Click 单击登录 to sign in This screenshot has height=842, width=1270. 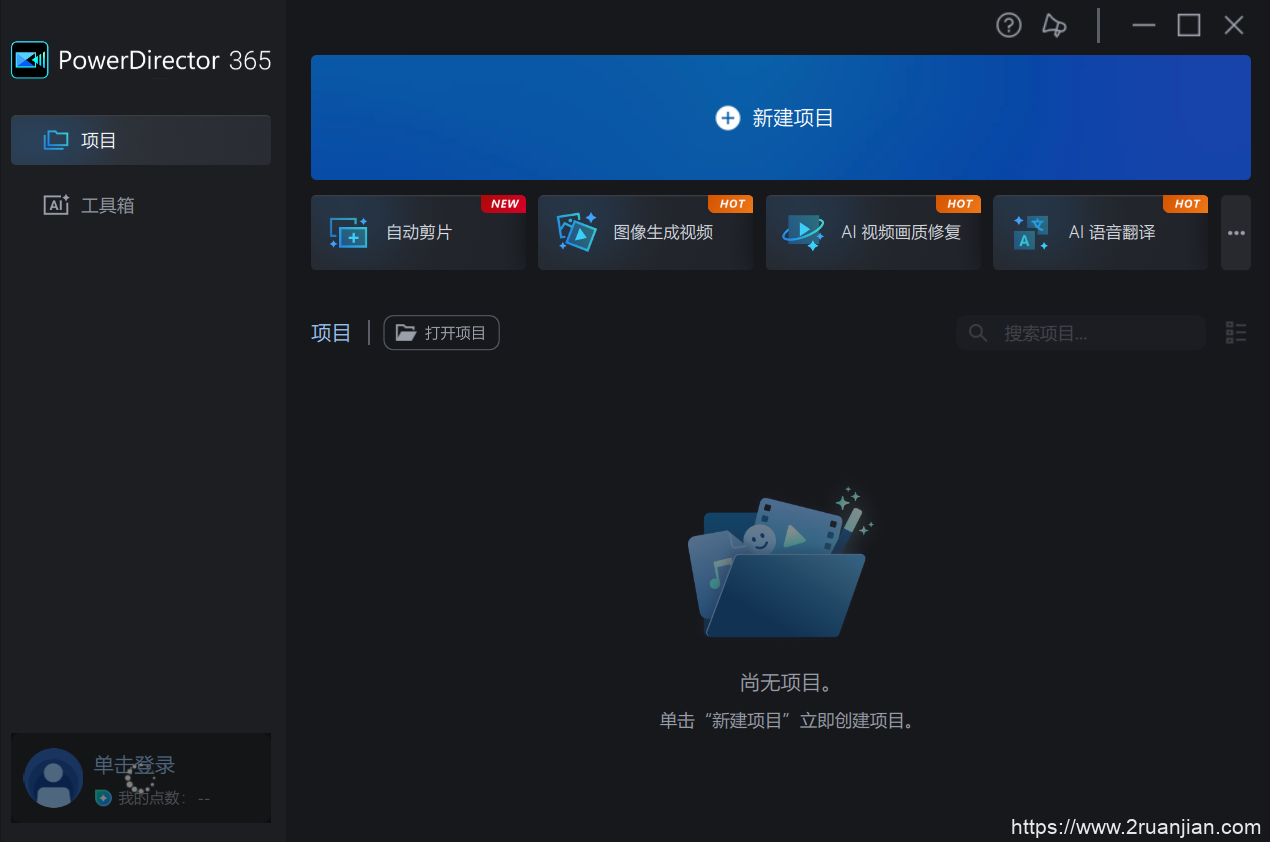(134, 765)
